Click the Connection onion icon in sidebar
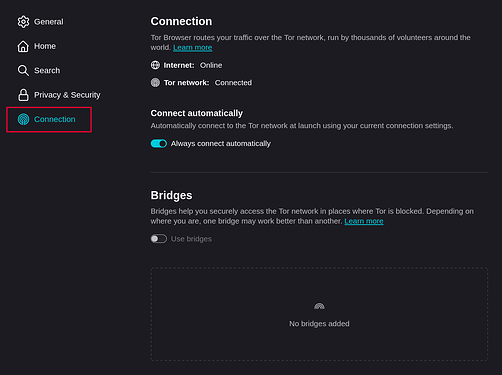 [x=23, y=119]
